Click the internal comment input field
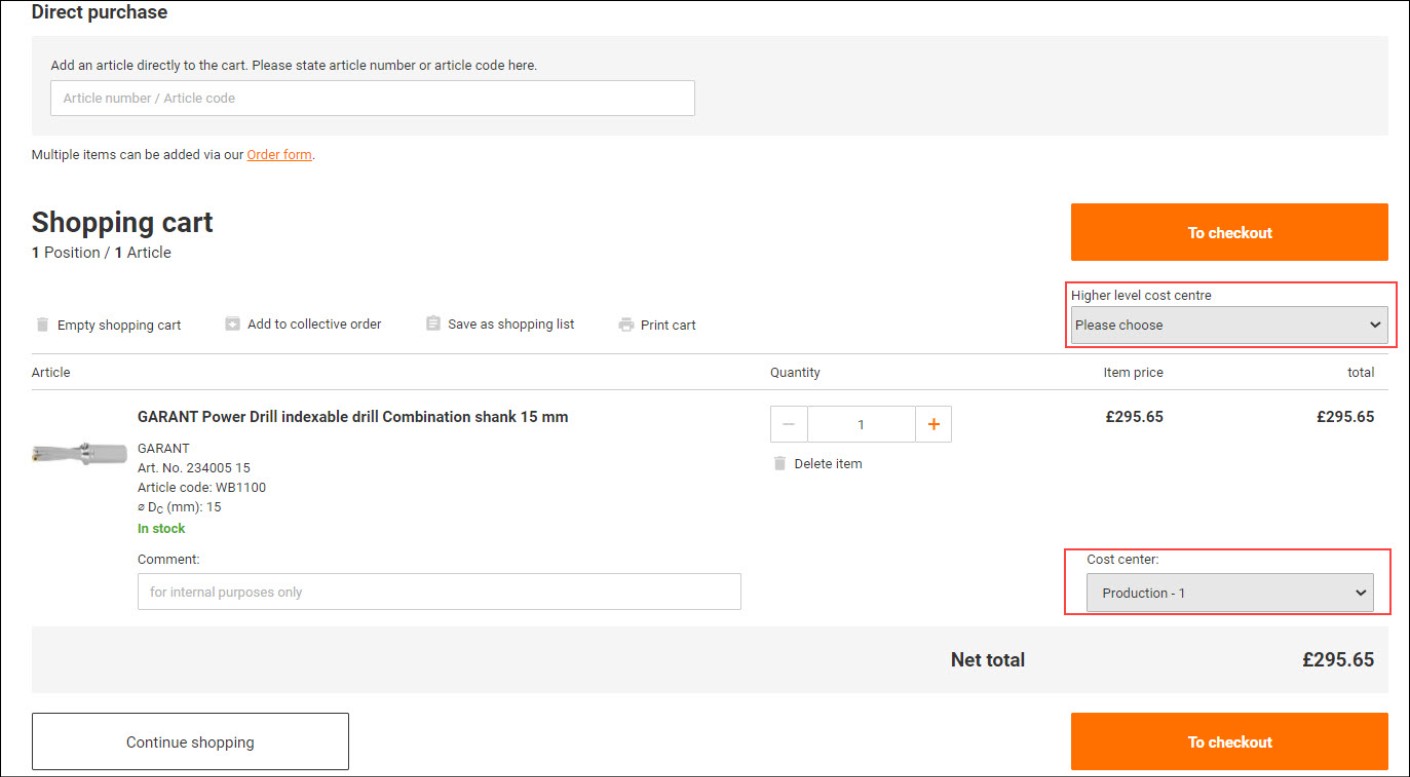Image resolution: width=1410 pixels, height=777 pixels. (x=439, y=592)
